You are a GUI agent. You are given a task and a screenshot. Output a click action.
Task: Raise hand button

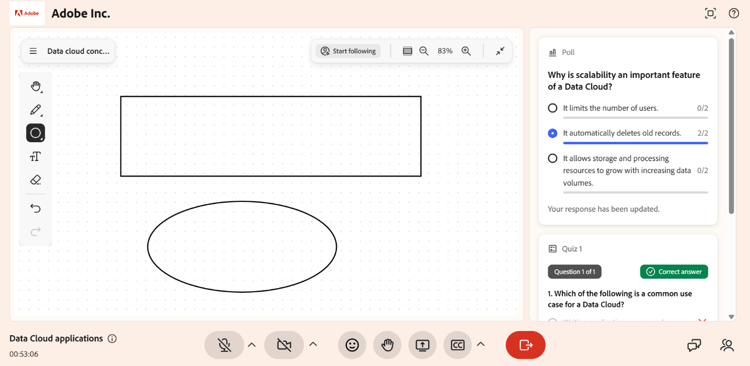click(387, 345)
